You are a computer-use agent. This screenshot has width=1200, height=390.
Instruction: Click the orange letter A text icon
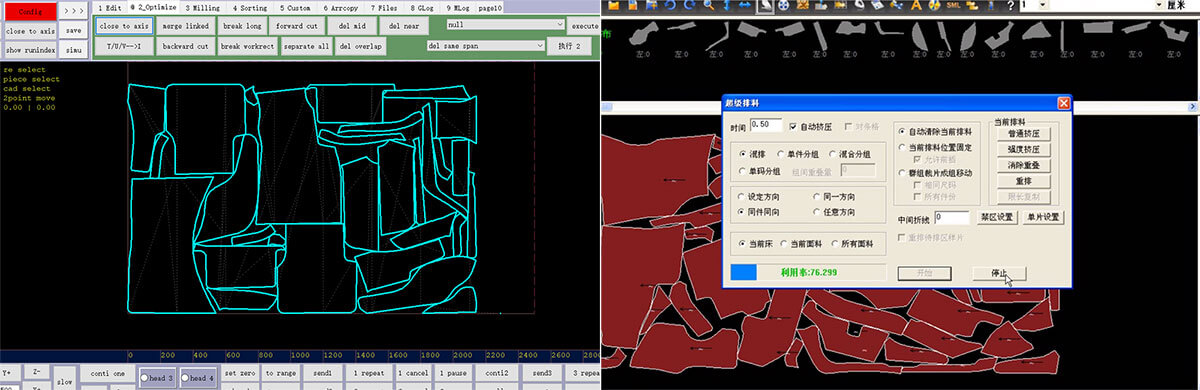pos(915,5)
